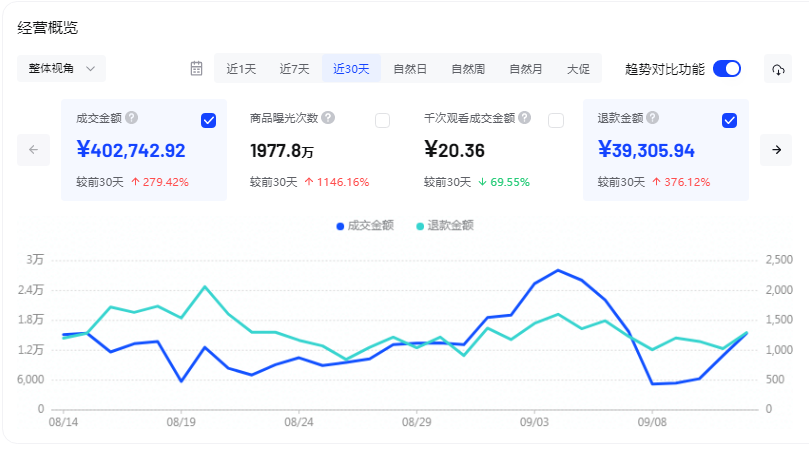Uncheck the 退款金额 metric checkbox
This screenshot has width=809, height=451.
[x=730, y=121]
